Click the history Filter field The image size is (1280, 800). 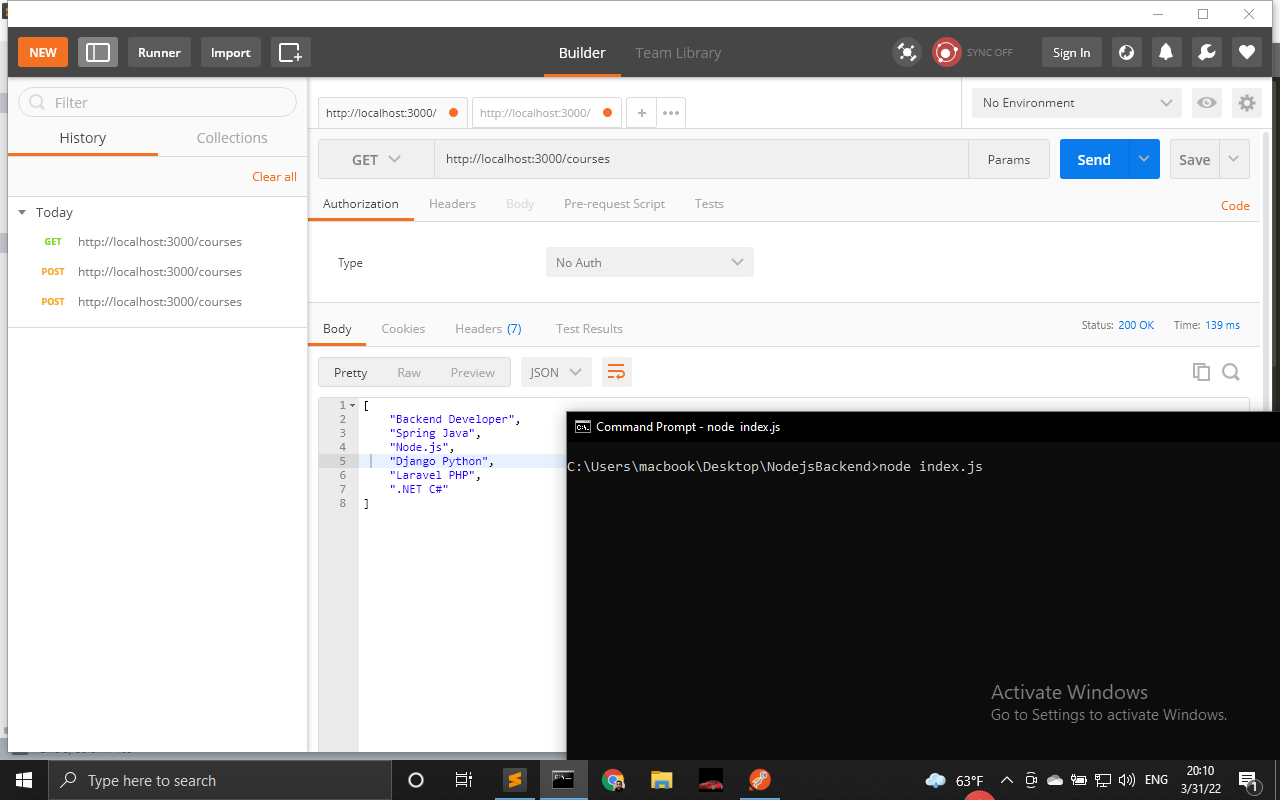[158, 102]
